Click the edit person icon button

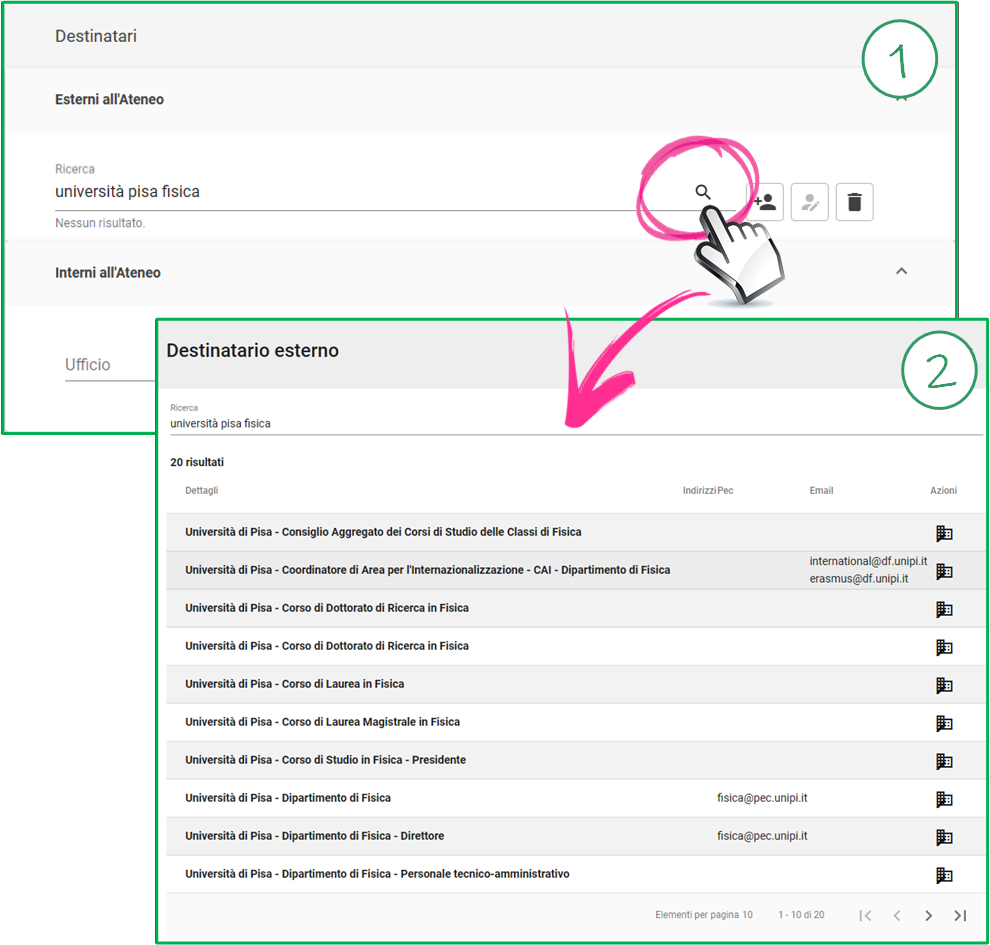(809, 202)
